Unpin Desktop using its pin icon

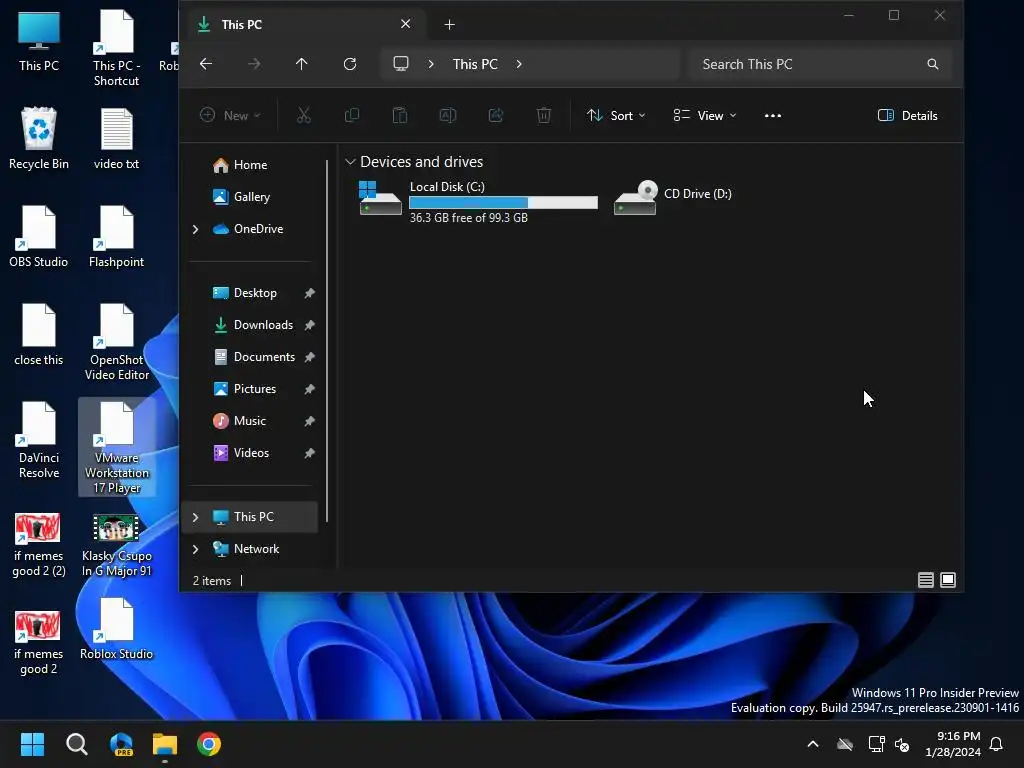coord(310,293)
